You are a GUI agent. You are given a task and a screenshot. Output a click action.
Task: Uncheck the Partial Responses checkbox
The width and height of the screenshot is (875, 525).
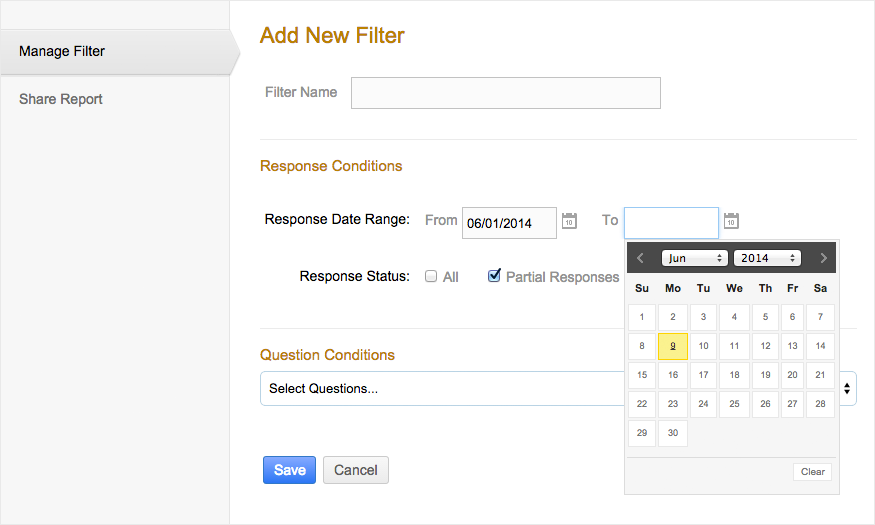(x=494, y=276)
